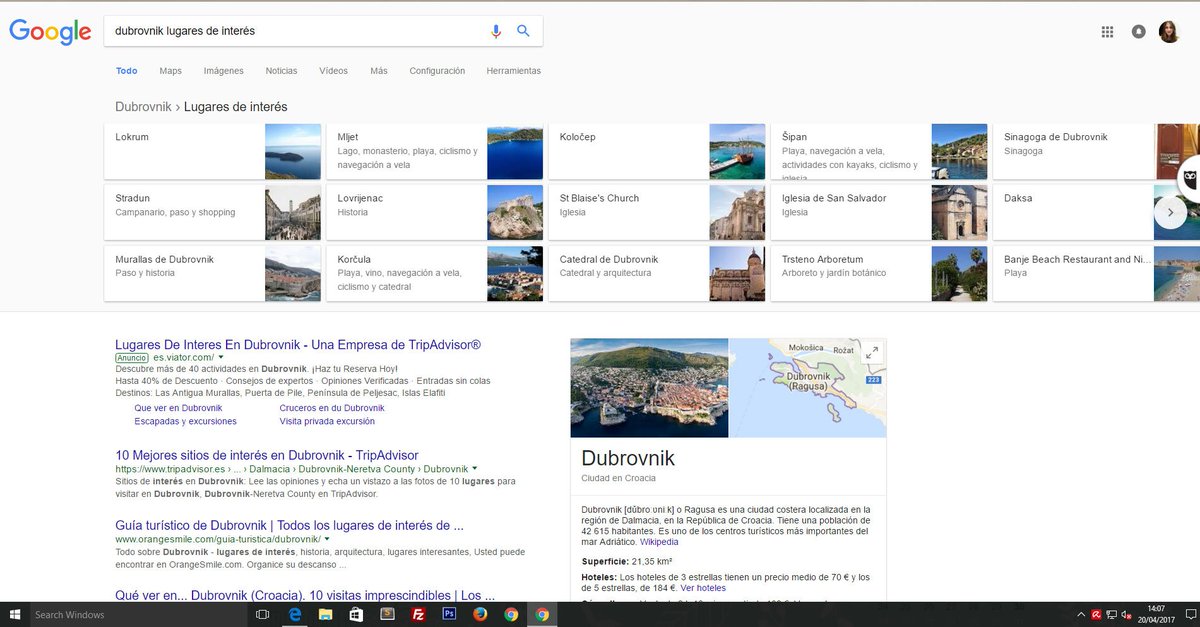The height and width of the screenshot is (627, 1200).
Task: Open the Mljet place card
Action: [x=434, y=151]
